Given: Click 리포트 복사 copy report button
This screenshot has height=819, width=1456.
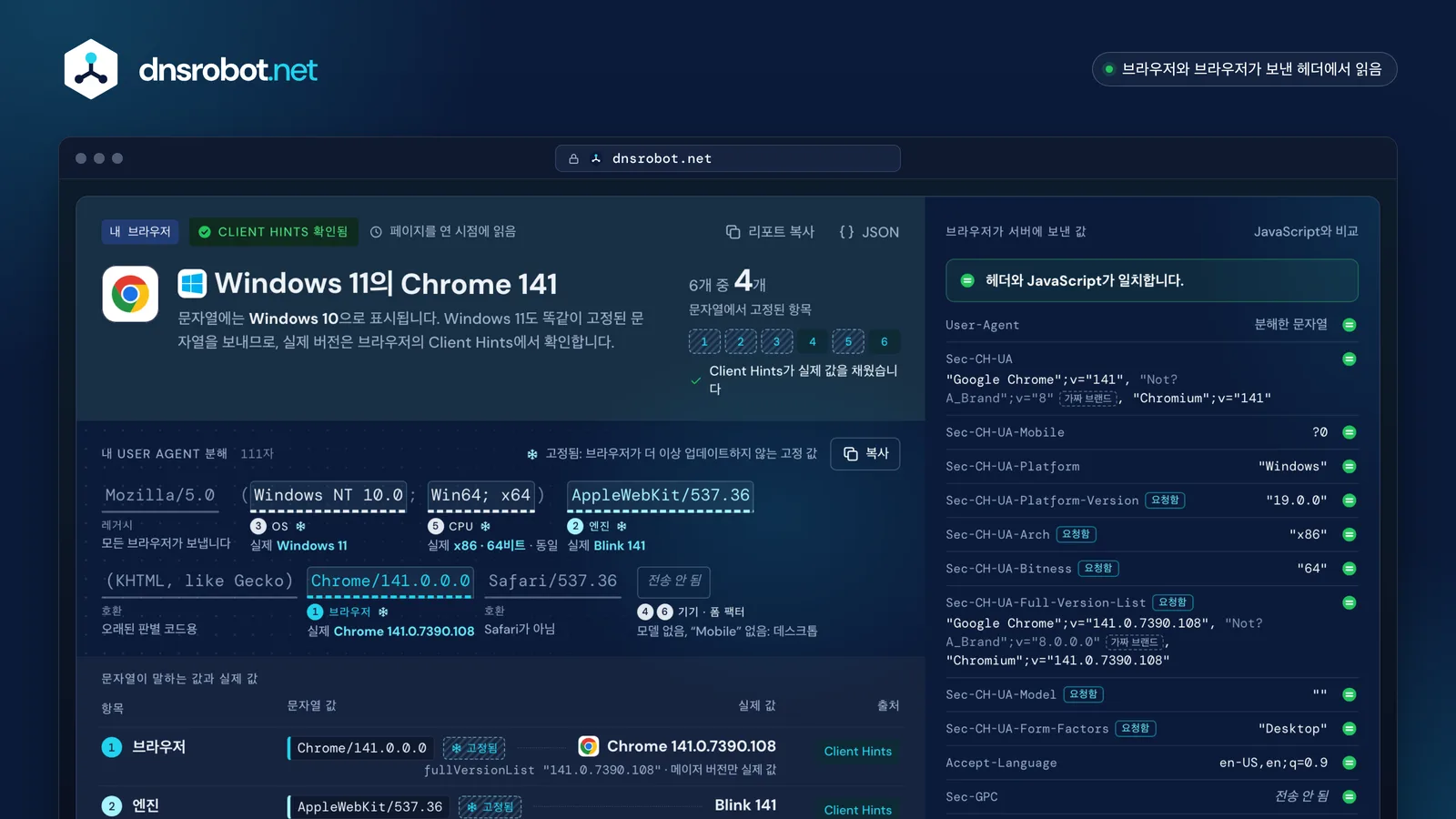Looking at the screenshot, I should [x=770, y=232].
